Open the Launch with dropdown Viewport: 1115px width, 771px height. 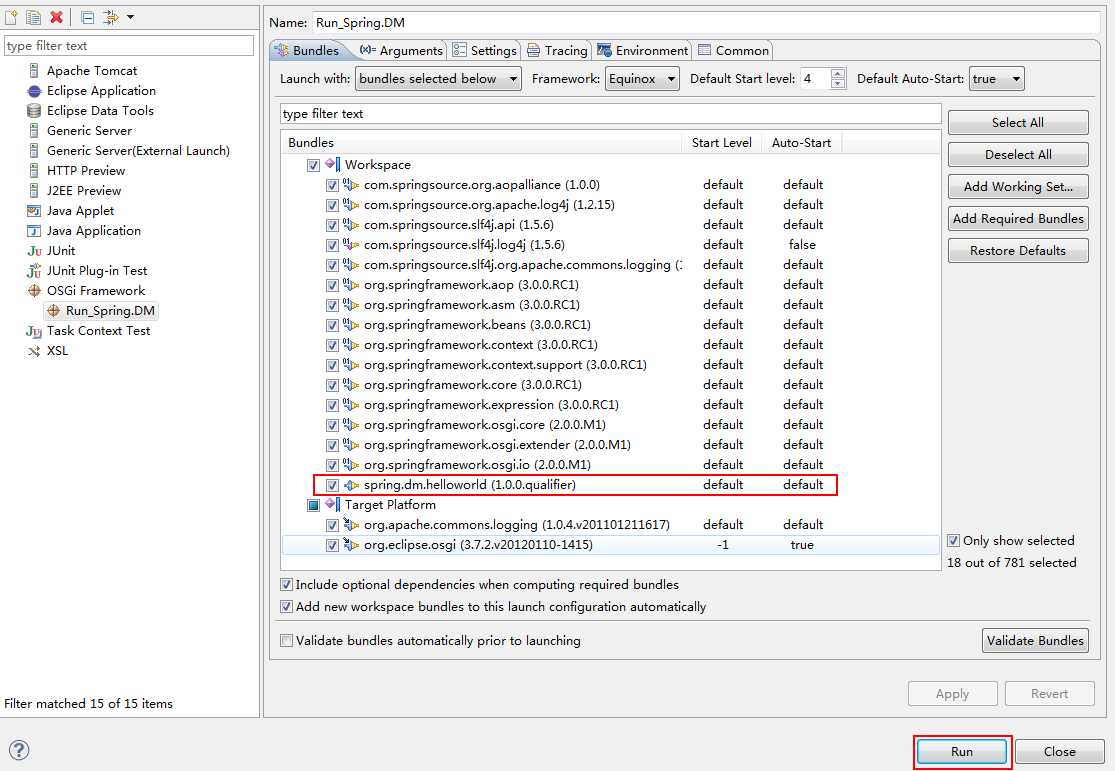coord(438,79)
